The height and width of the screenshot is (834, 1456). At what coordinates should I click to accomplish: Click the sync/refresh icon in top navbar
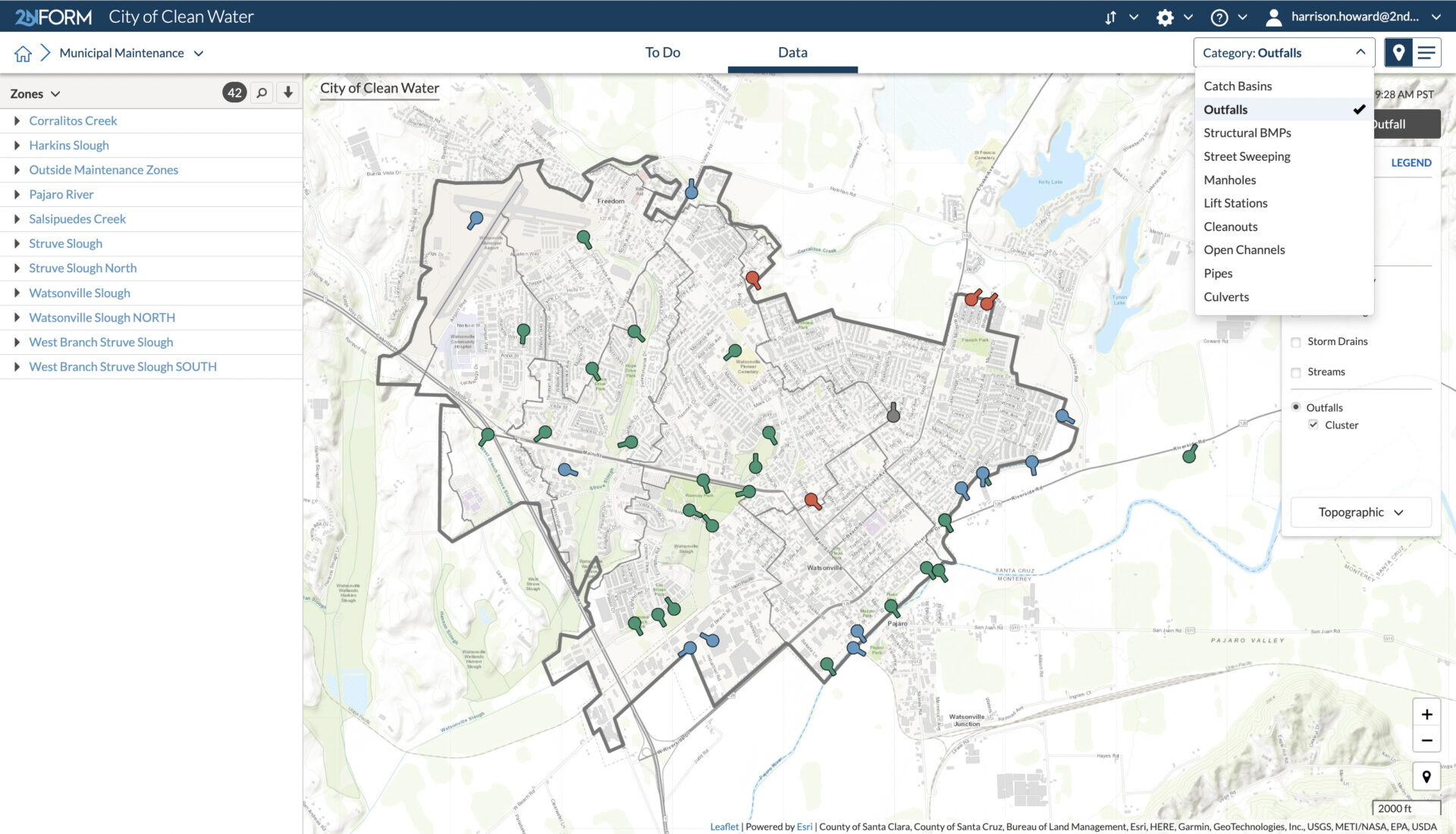pos(1109,16)
